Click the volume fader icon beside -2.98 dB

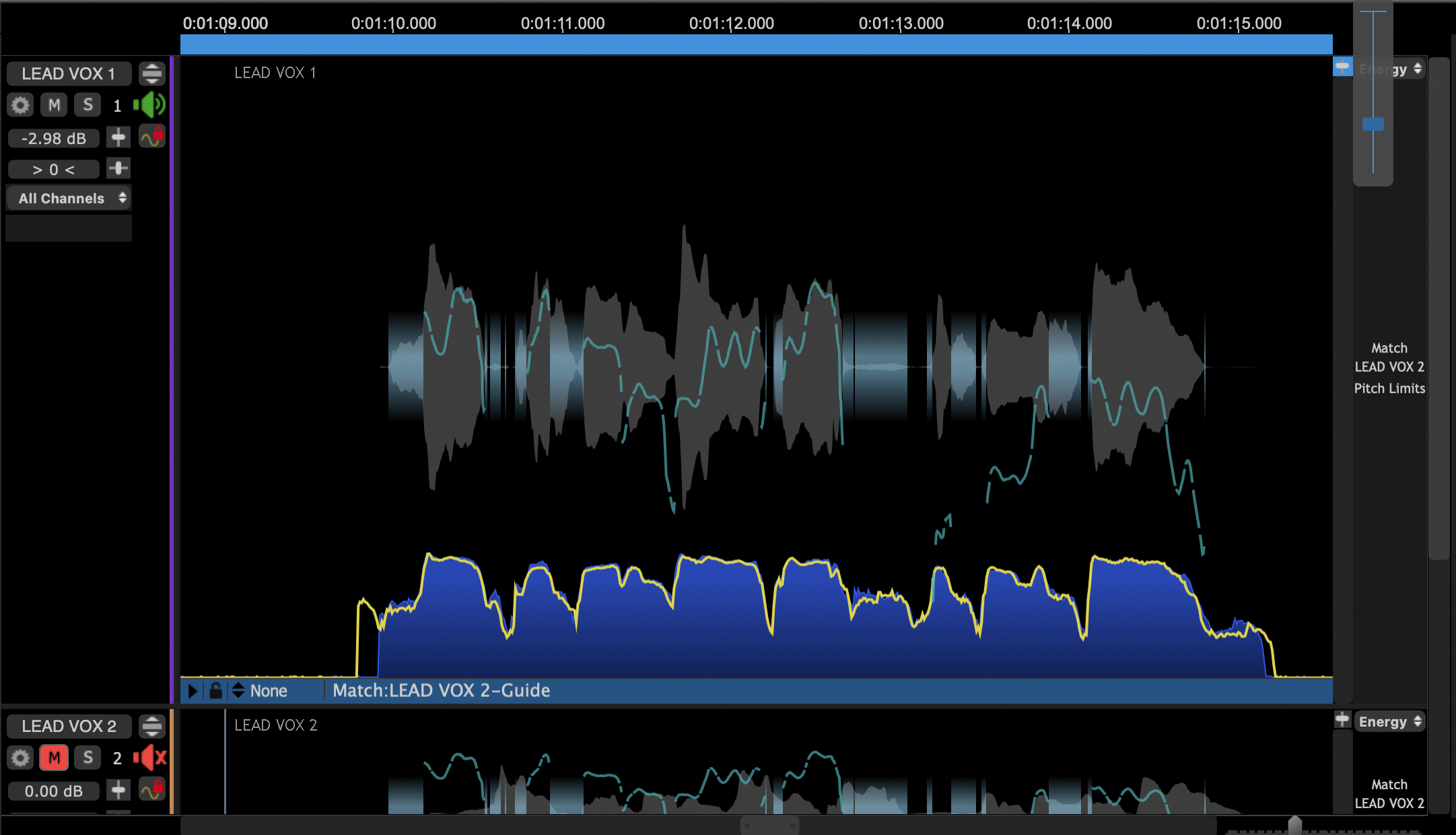point(118,138)
